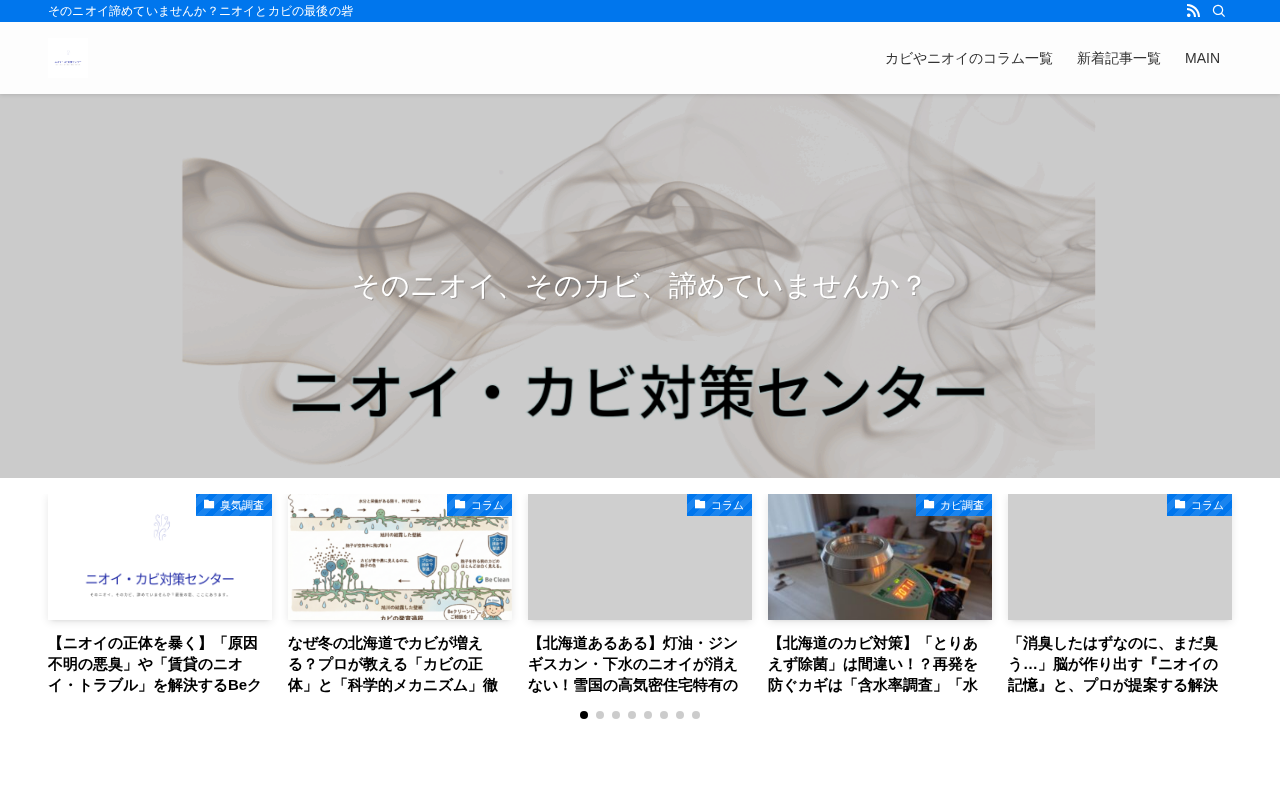Open article 【ニオイの正体を暴く】
Screen dimensions: 1280x800
[x=160, y=664]
